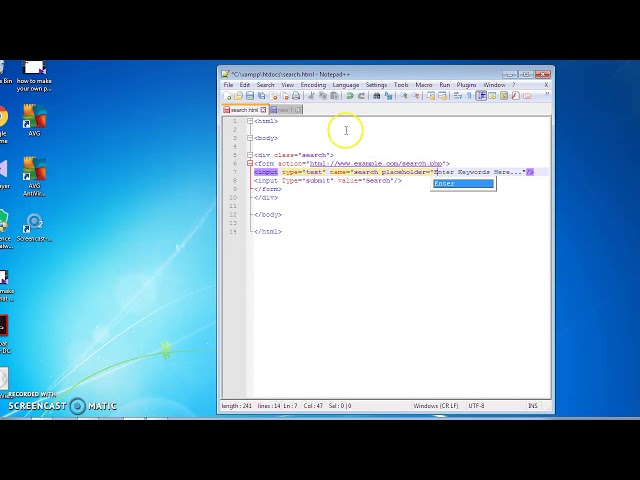Click the toolbar overflow chevron
This screenshot has width=640, height=480.
[x=547, y=94]
